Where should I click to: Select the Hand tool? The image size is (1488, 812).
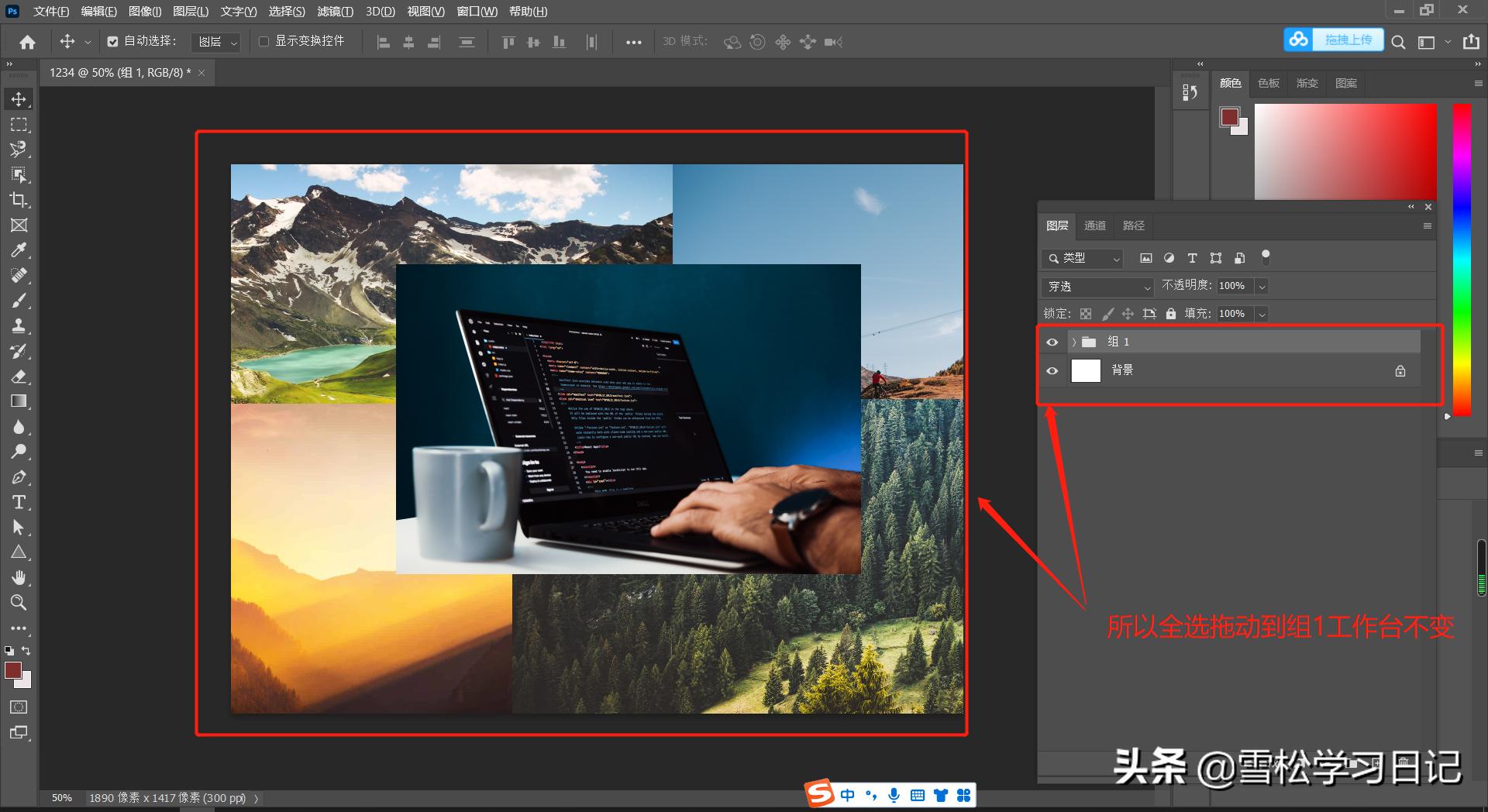[x=19, y=577]
